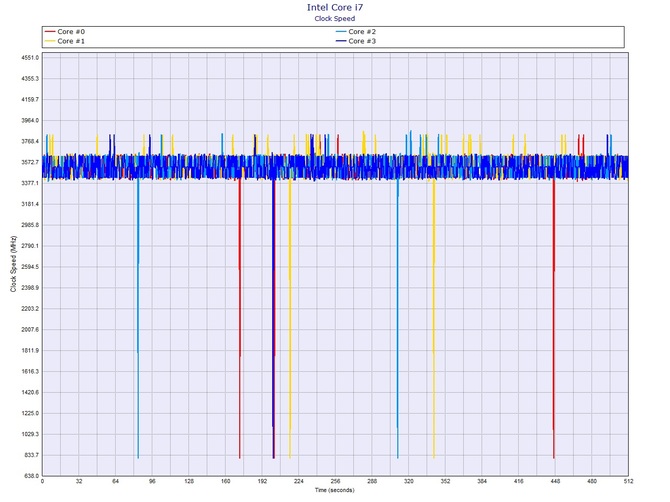Image resolution: width=670 pixels, height=502 pixels.
Task: Click the Clock Speed subtitle
Action: (x=335, y=18)
